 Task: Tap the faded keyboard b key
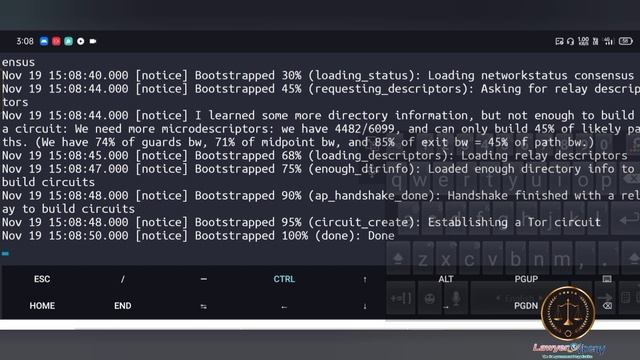tap(516, 259)
